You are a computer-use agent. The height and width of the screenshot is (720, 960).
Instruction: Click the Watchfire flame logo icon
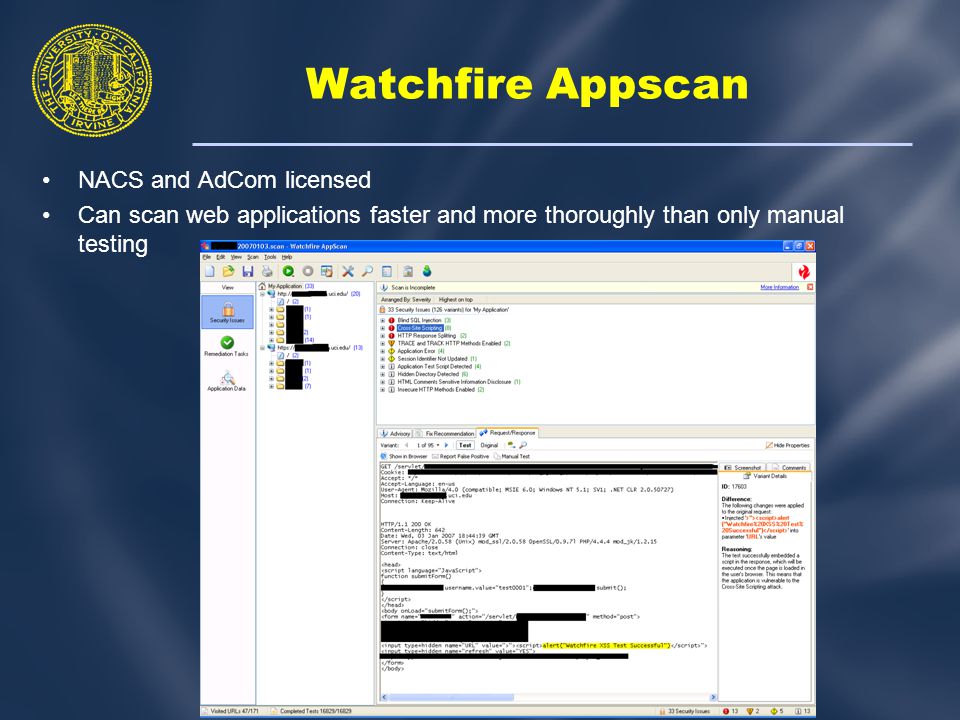click(804, 272)
